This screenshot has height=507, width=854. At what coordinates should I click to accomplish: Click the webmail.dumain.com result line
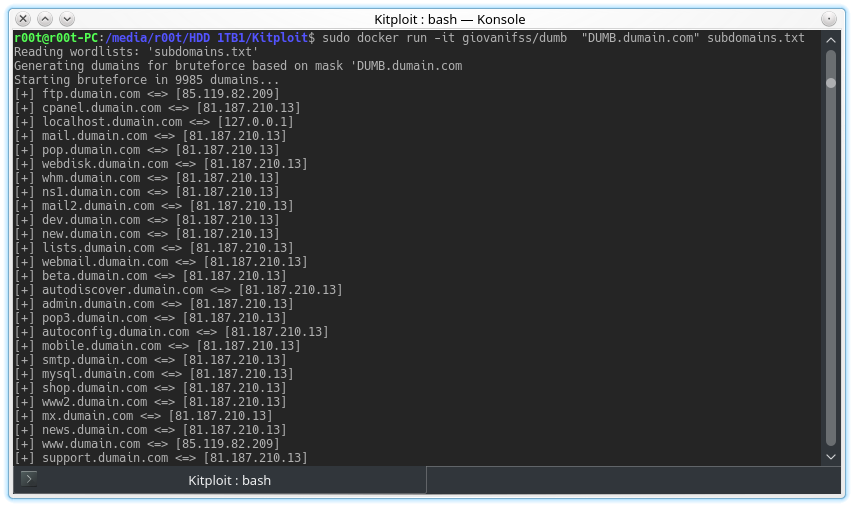pyautogui.click(x=161, y=262)
